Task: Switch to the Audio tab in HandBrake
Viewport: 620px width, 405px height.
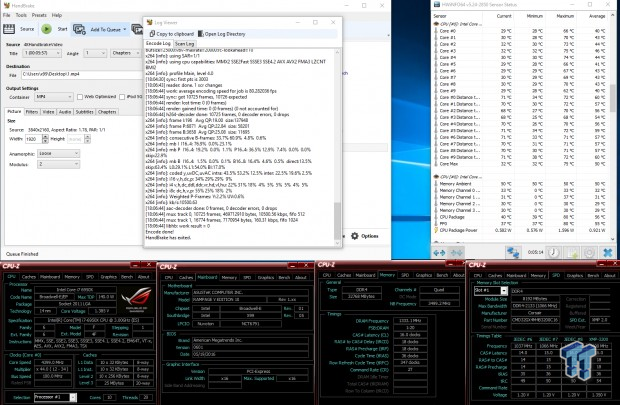Action: coord(65,112)
